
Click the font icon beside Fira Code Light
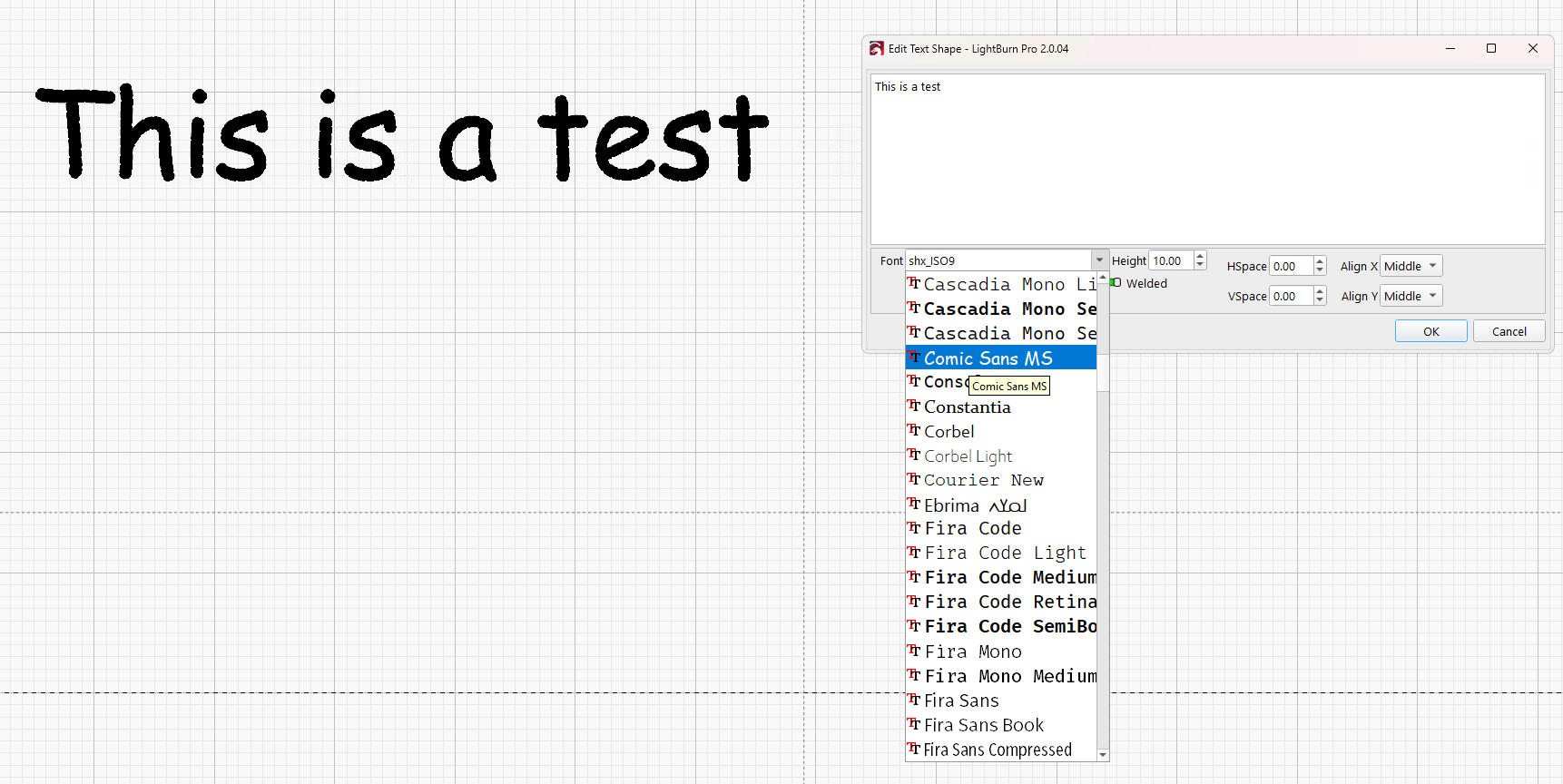[x=914, y=553]
